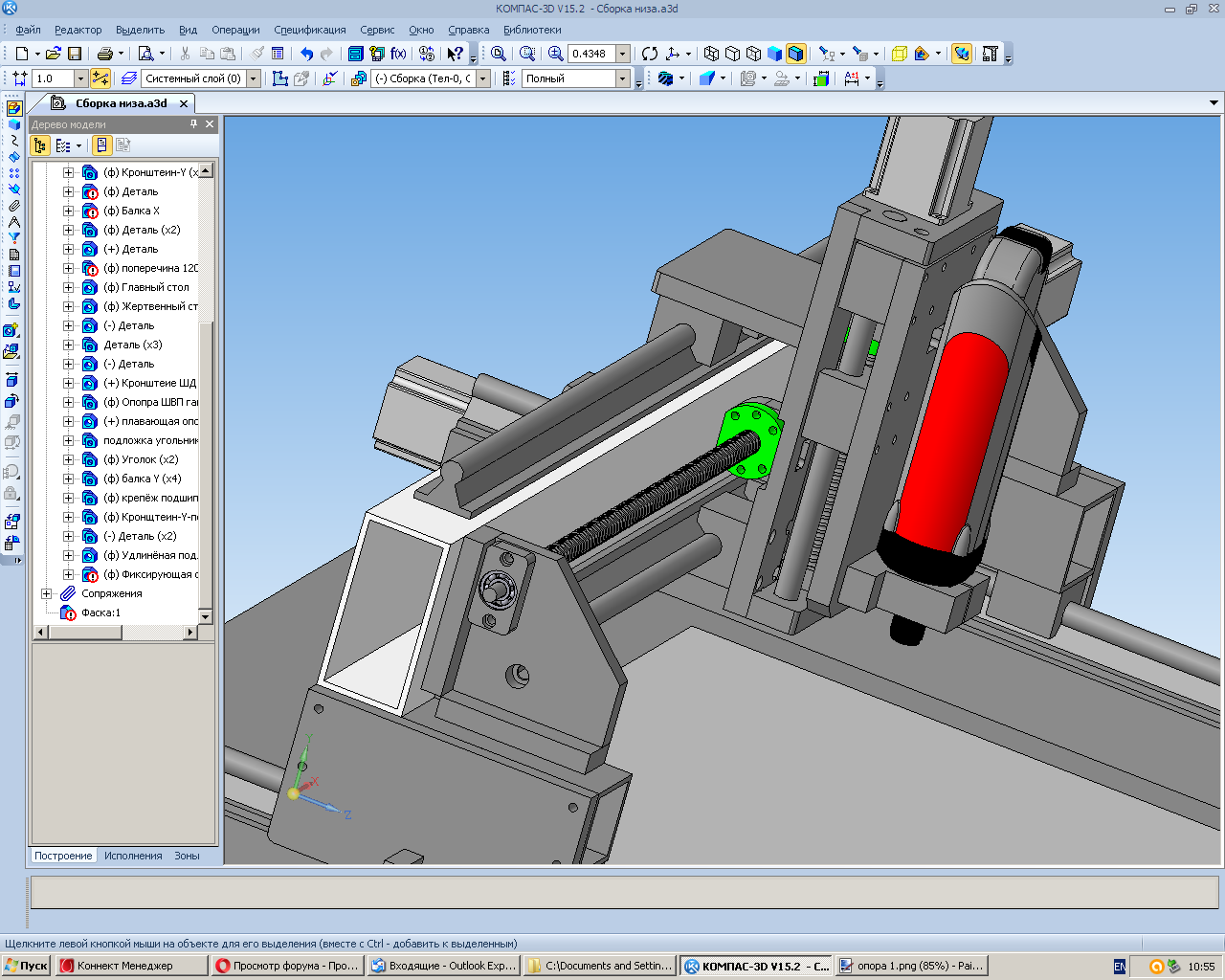Image resolution: width=1225 pixels, height=980 pixels.
Task: Toggle the highlighted tree window button
Action: [101, 145]
